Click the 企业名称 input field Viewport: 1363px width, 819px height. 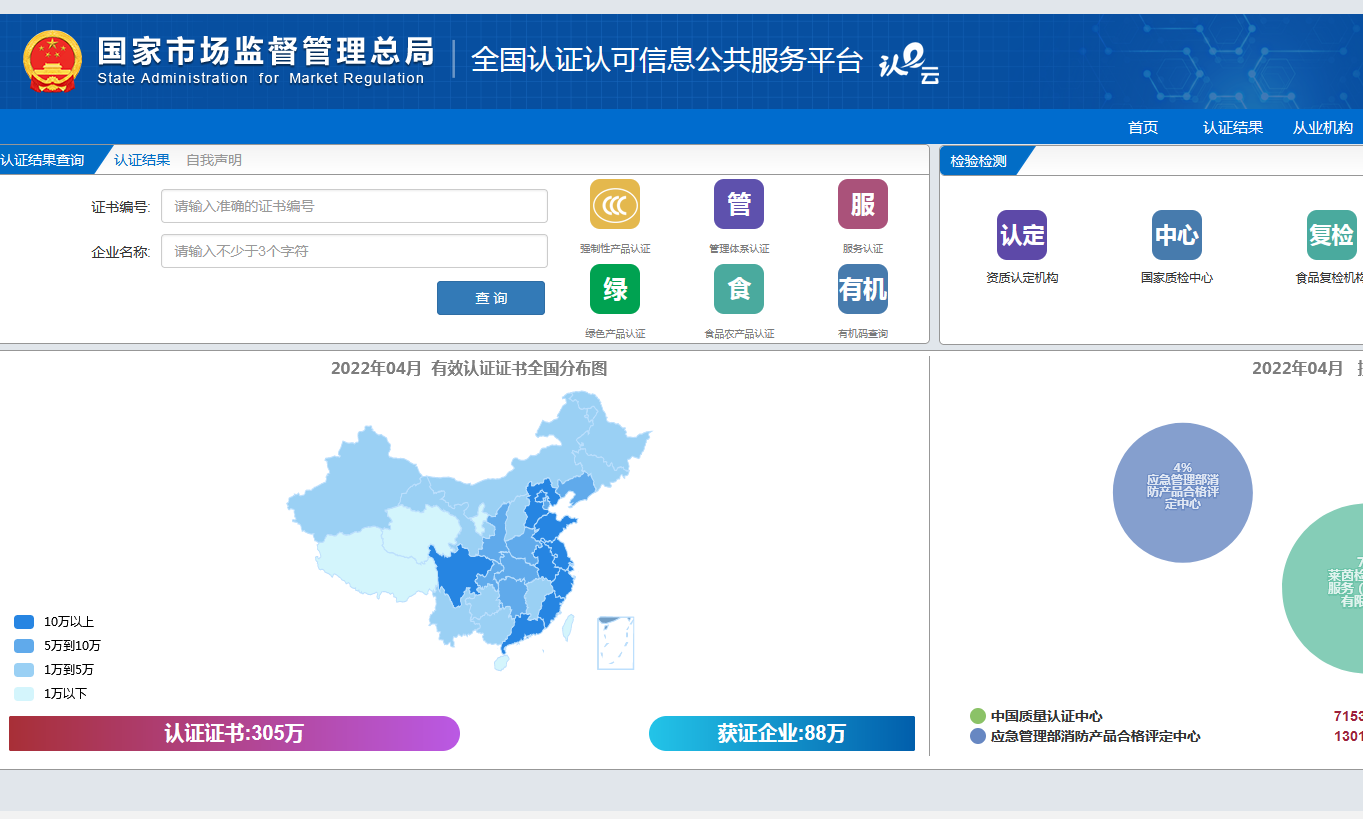[x=354, y=251]
